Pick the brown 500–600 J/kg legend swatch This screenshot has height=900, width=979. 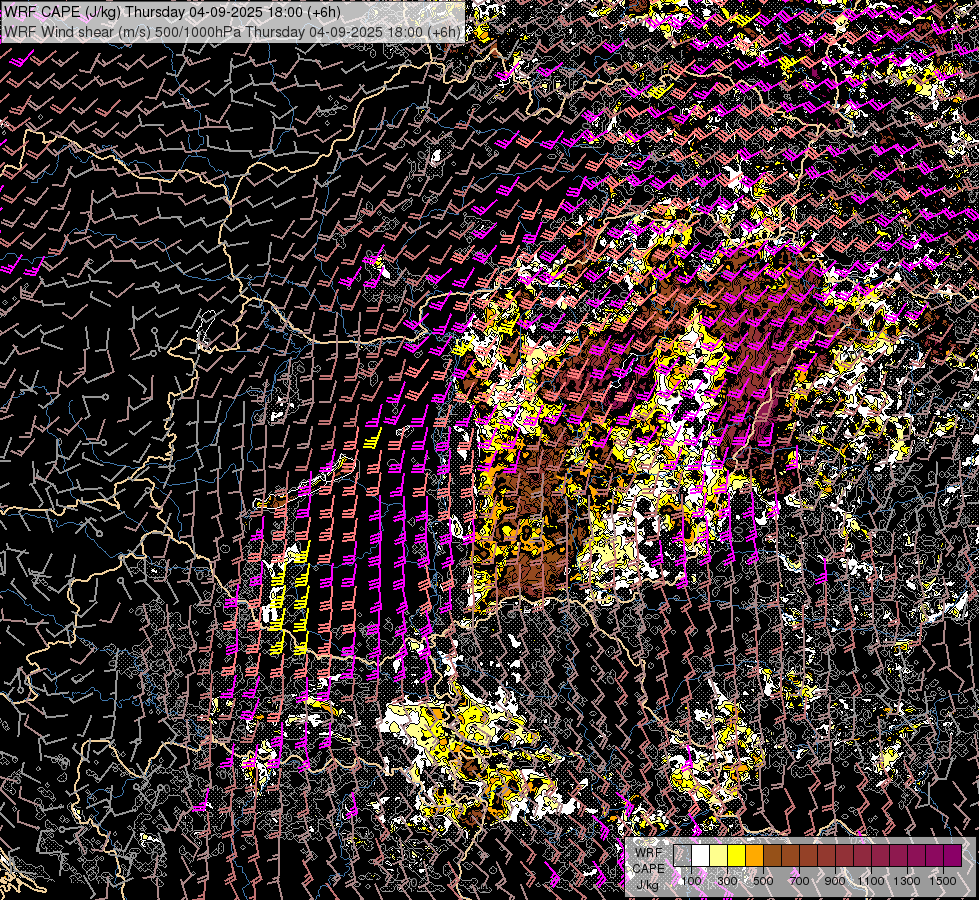click(x=773, y=856)
